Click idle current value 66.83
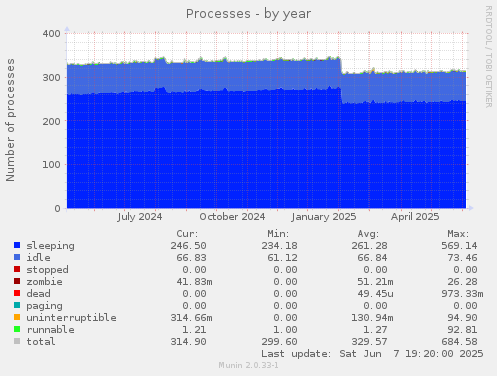497x376 pixels. click(191, 258)
